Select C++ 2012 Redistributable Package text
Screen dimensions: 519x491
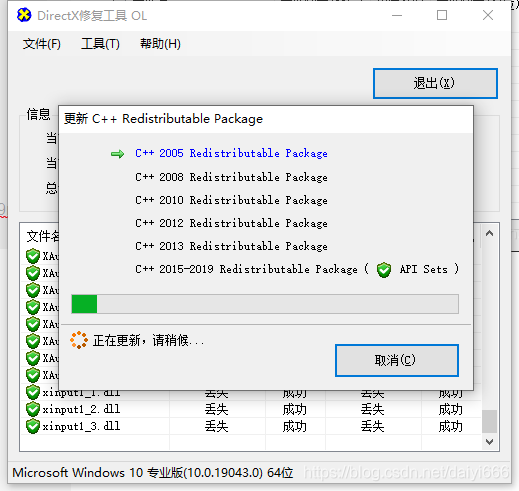tap(231, 223)
